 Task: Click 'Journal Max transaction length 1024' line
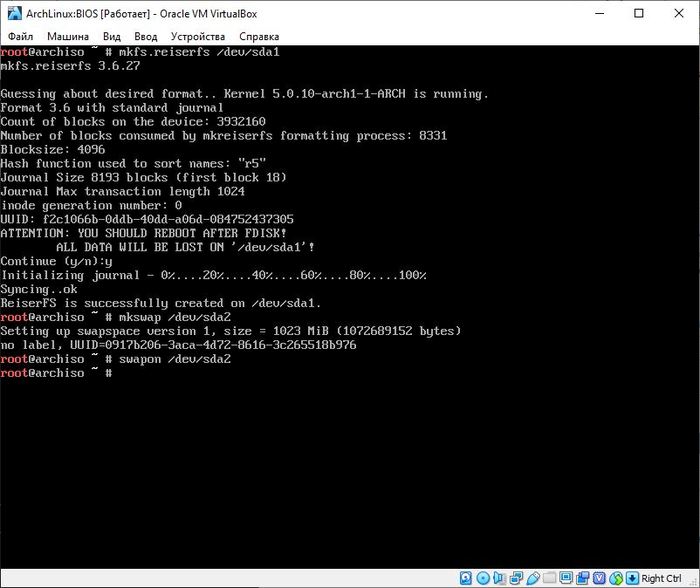pyautogui.click(x=122, y=192)
